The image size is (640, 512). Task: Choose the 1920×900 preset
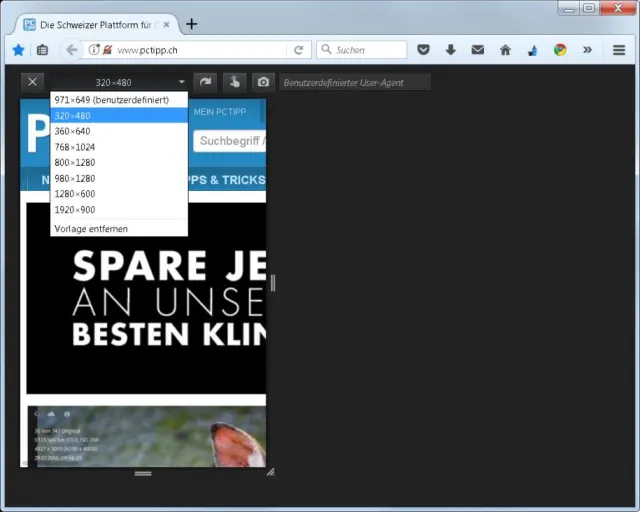click(x=75, y=210)
